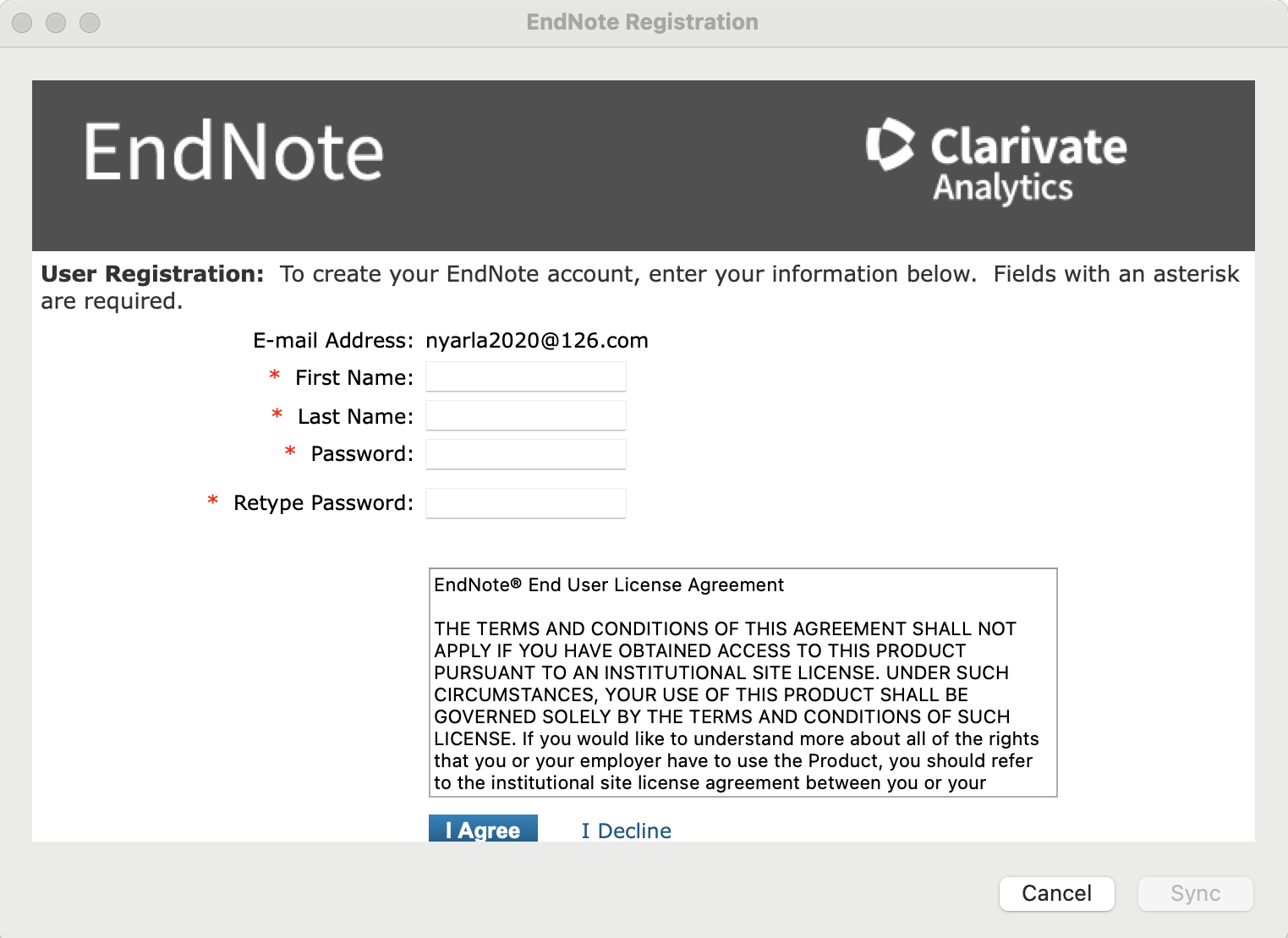The width and height of the screenshot is (1288, 938).
Task: Click the User Registration heading
Action: 152,274
